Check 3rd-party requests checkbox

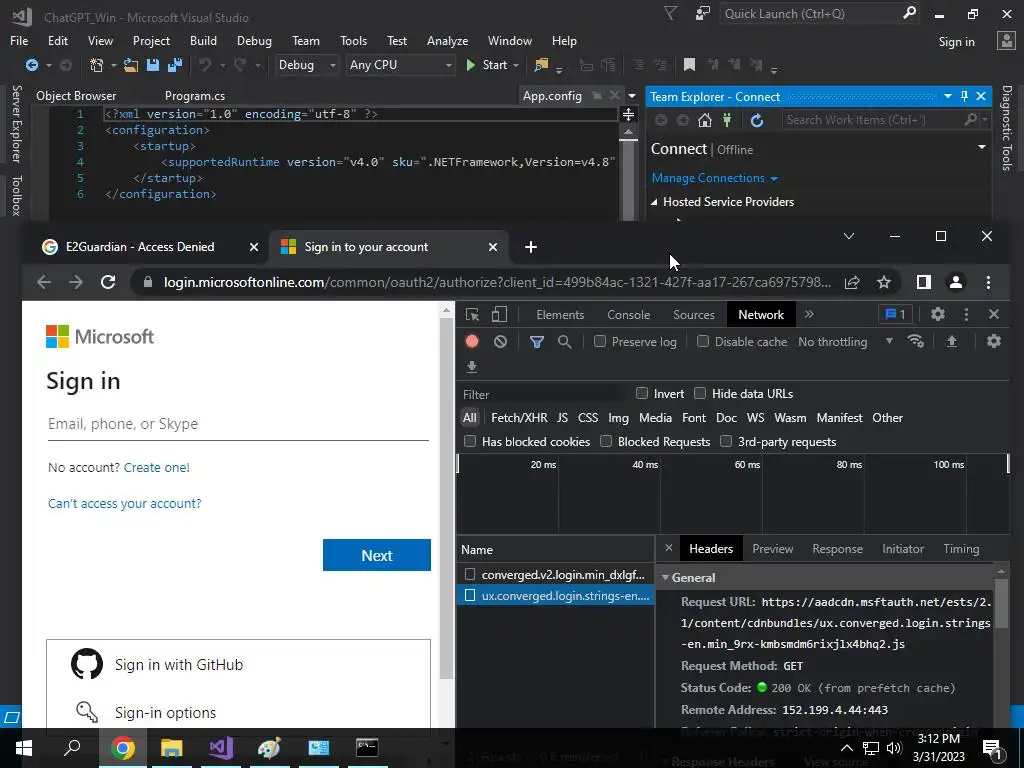pyautogui.click(x=726, y=441)
